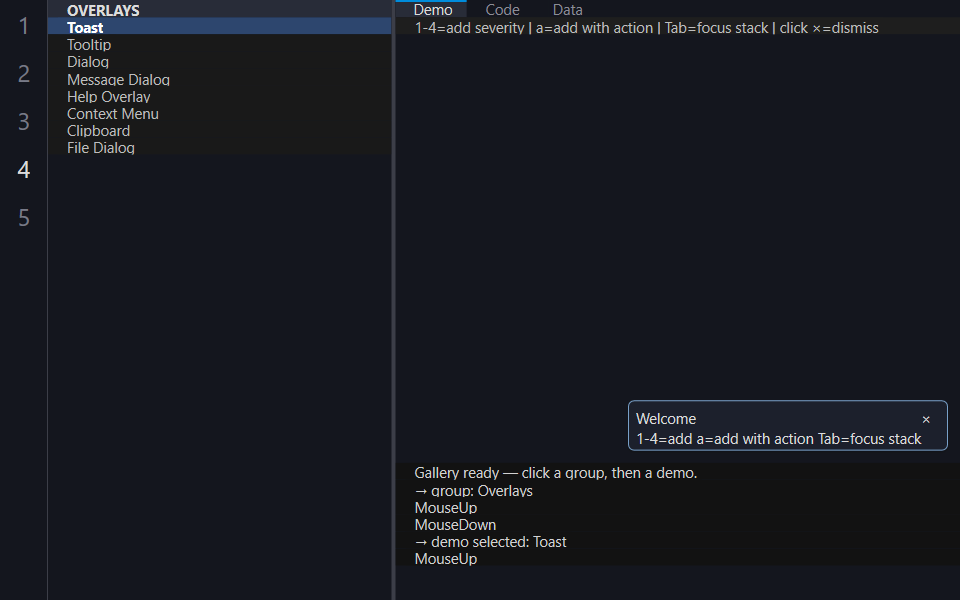This screenshot has height=600, width=960.
Task: Click the MouseDown log entry
Action: coord(455,525)
